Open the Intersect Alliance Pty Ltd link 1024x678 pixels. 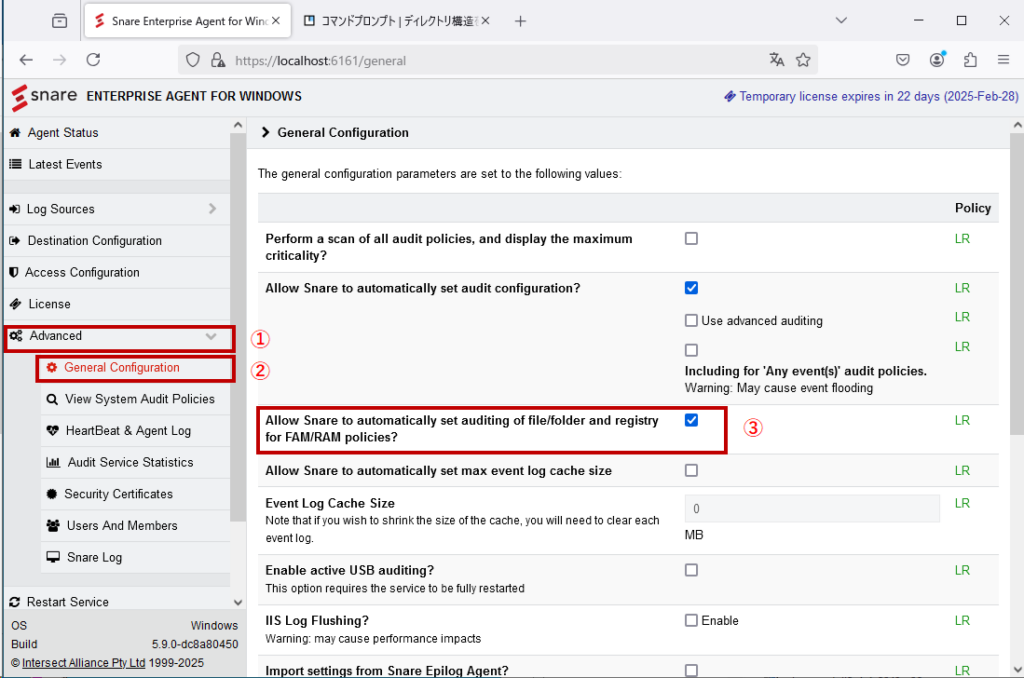84,663
